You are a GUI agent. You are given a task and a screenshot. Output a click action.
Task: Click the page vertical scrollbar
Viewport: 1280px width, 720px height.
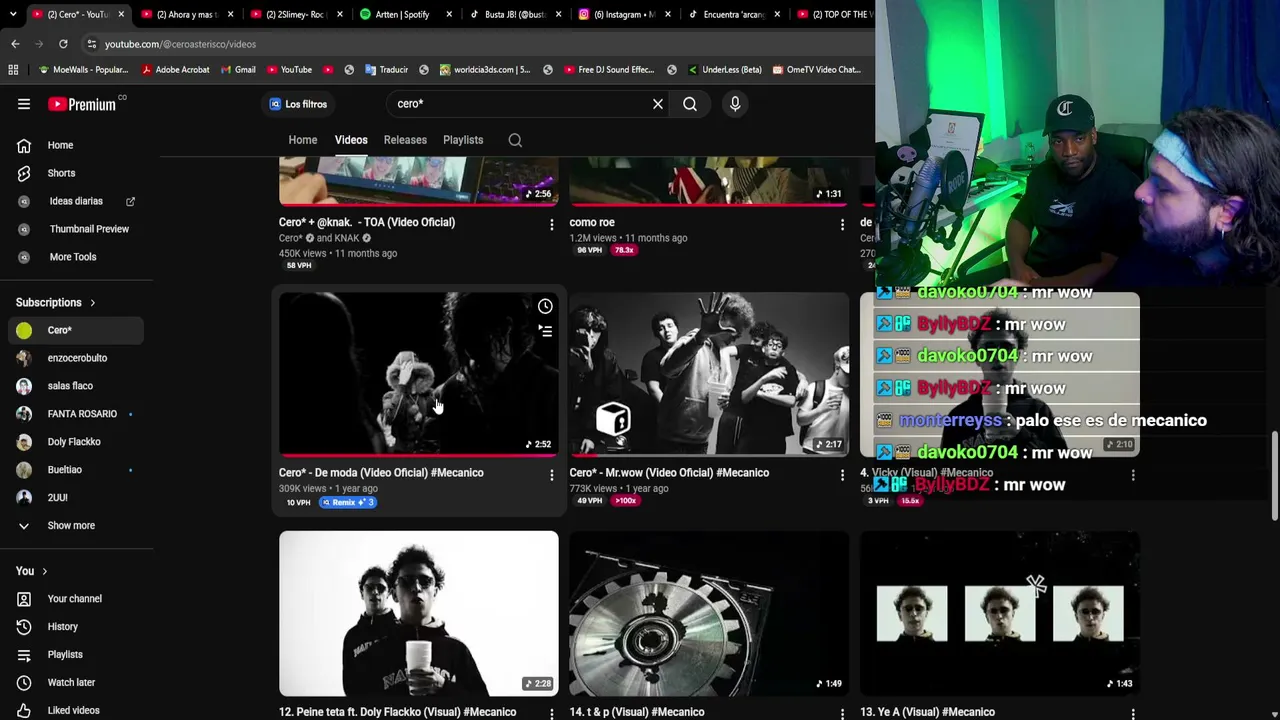1274,475
